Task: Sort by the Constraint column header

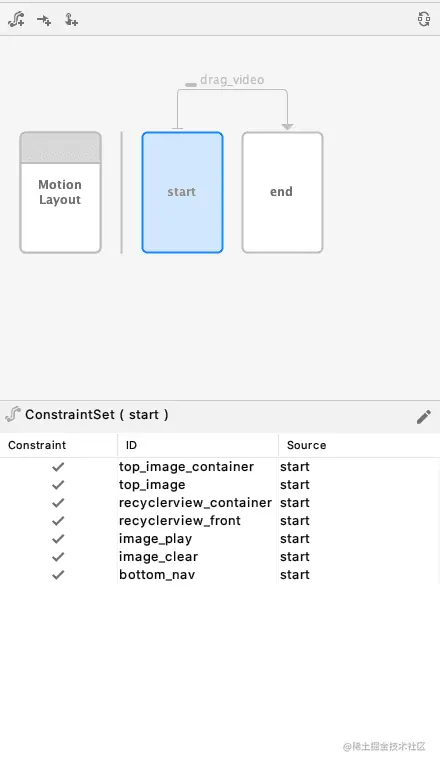Action: click(x=37, y=445)
